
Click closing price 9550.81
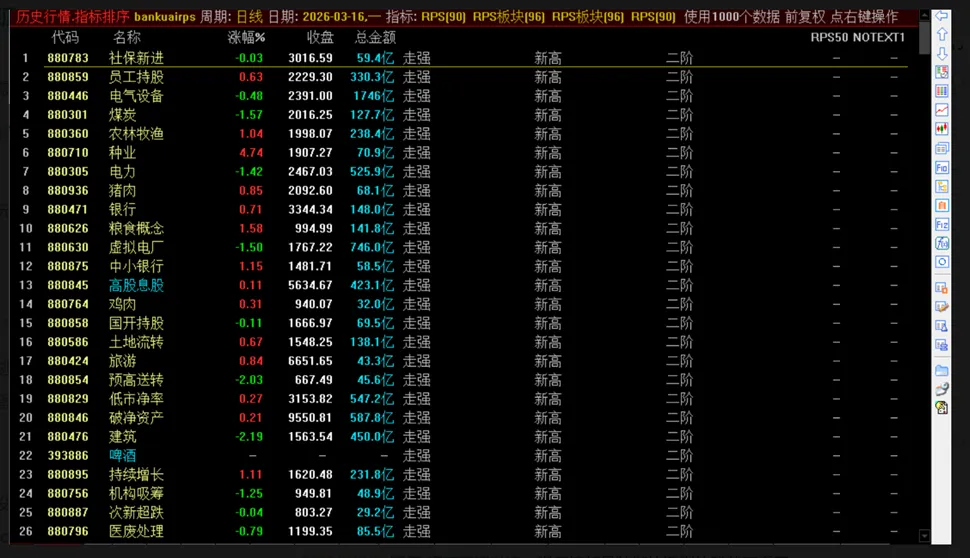[x=310, y=418]
